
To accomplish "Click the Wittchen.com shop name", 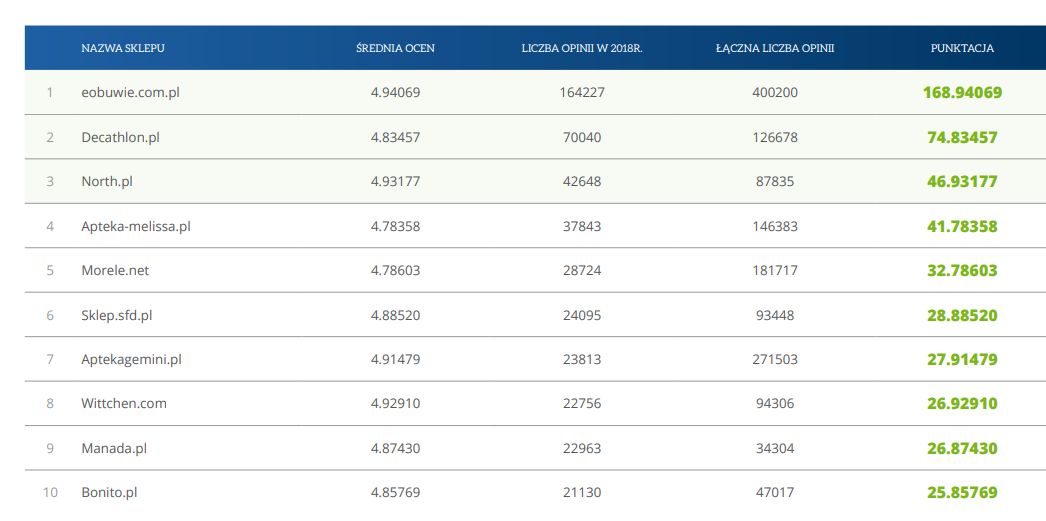I will (124, 403).
